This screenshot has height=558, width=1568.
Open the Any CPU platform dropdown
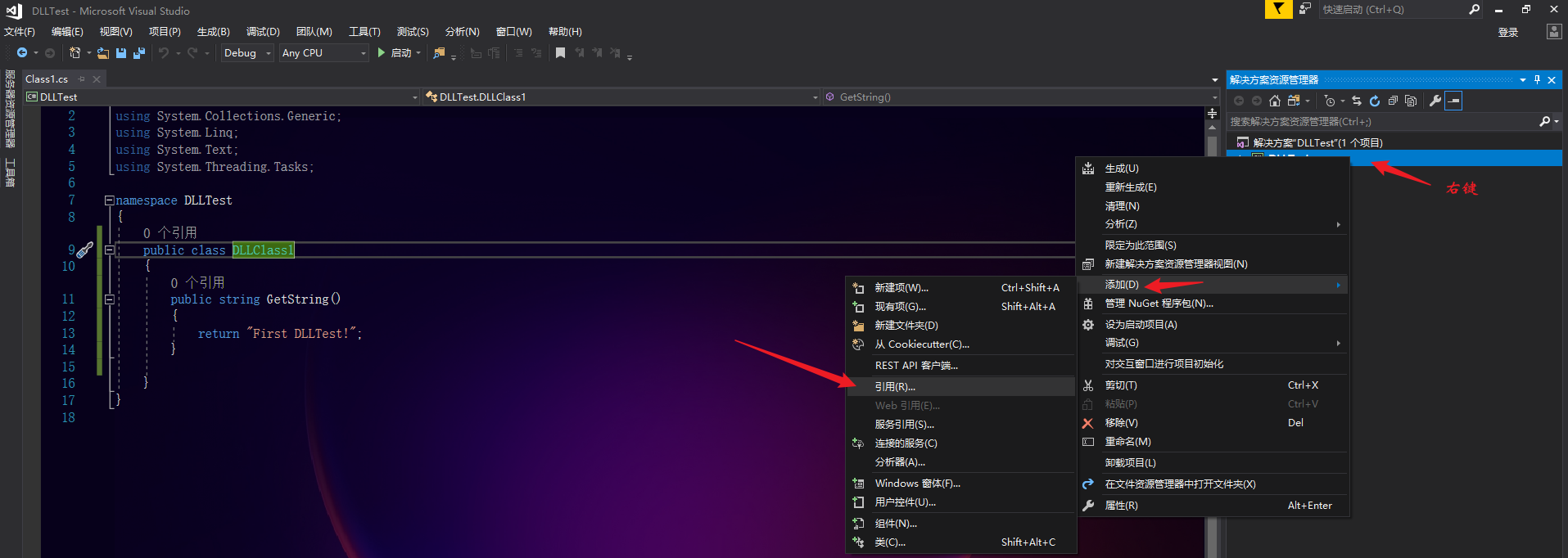click(x=324, y=52)
